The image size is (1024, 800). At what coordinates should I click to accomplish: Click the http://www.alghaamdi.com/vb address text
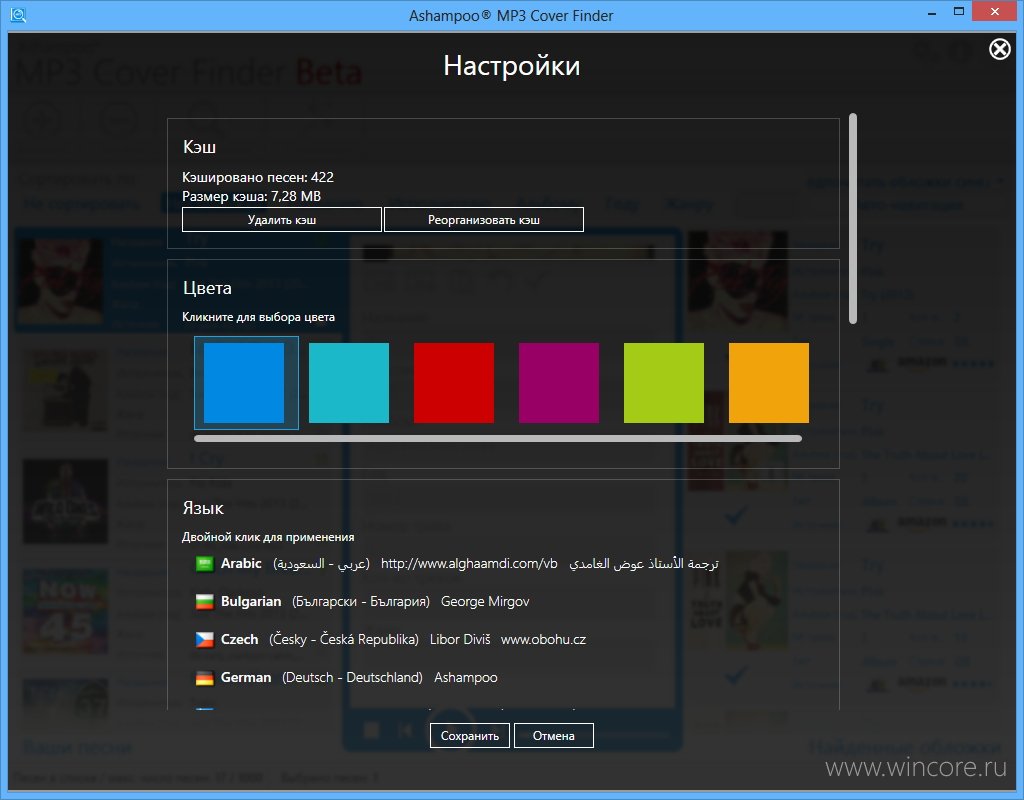coord(469,564)
